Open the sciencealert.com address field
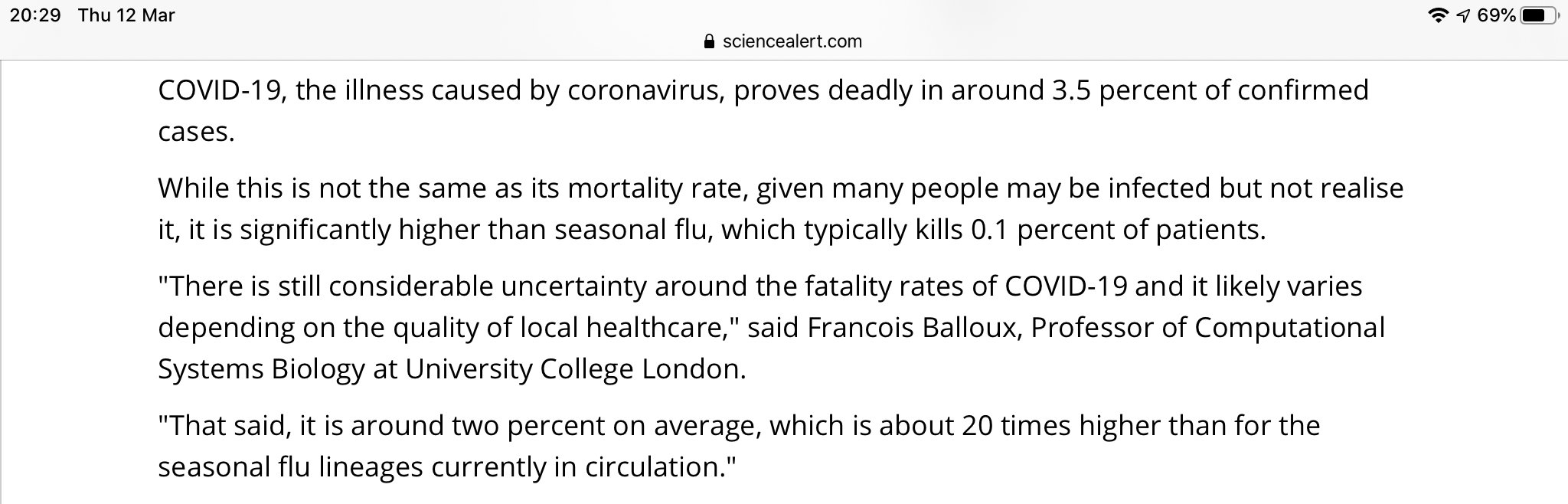 pyautogui.click(x=784, y=41)
